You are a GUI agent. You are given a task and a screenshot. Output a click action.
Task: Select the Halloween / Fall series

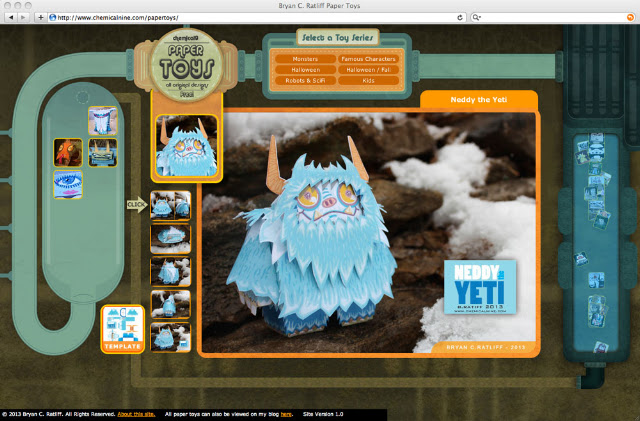coord(368,70)
